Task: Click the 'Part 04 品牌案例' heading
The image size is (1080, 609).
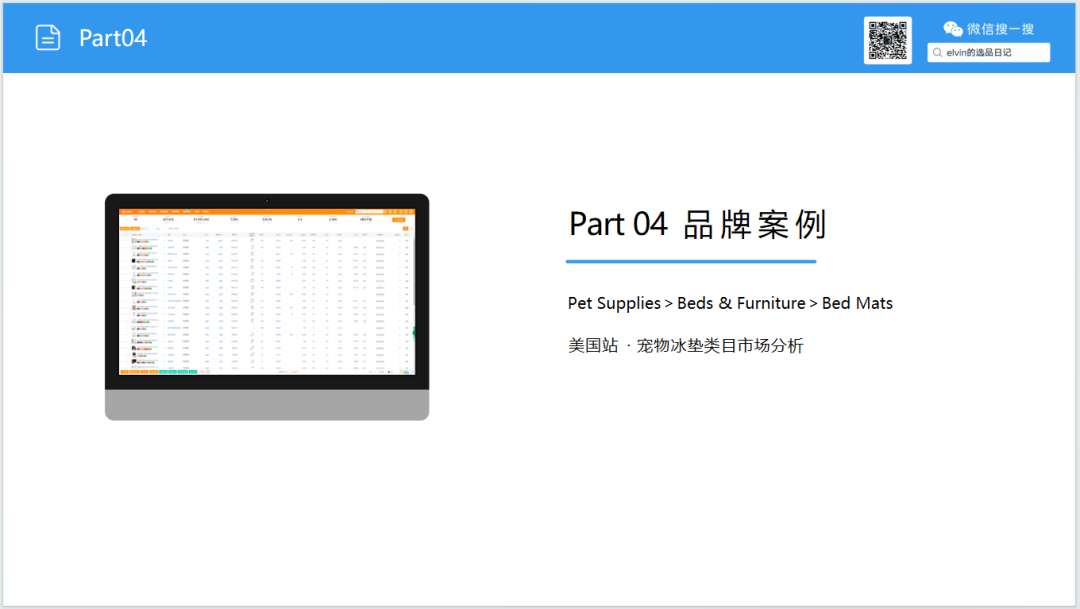Action: coord(697,225)
